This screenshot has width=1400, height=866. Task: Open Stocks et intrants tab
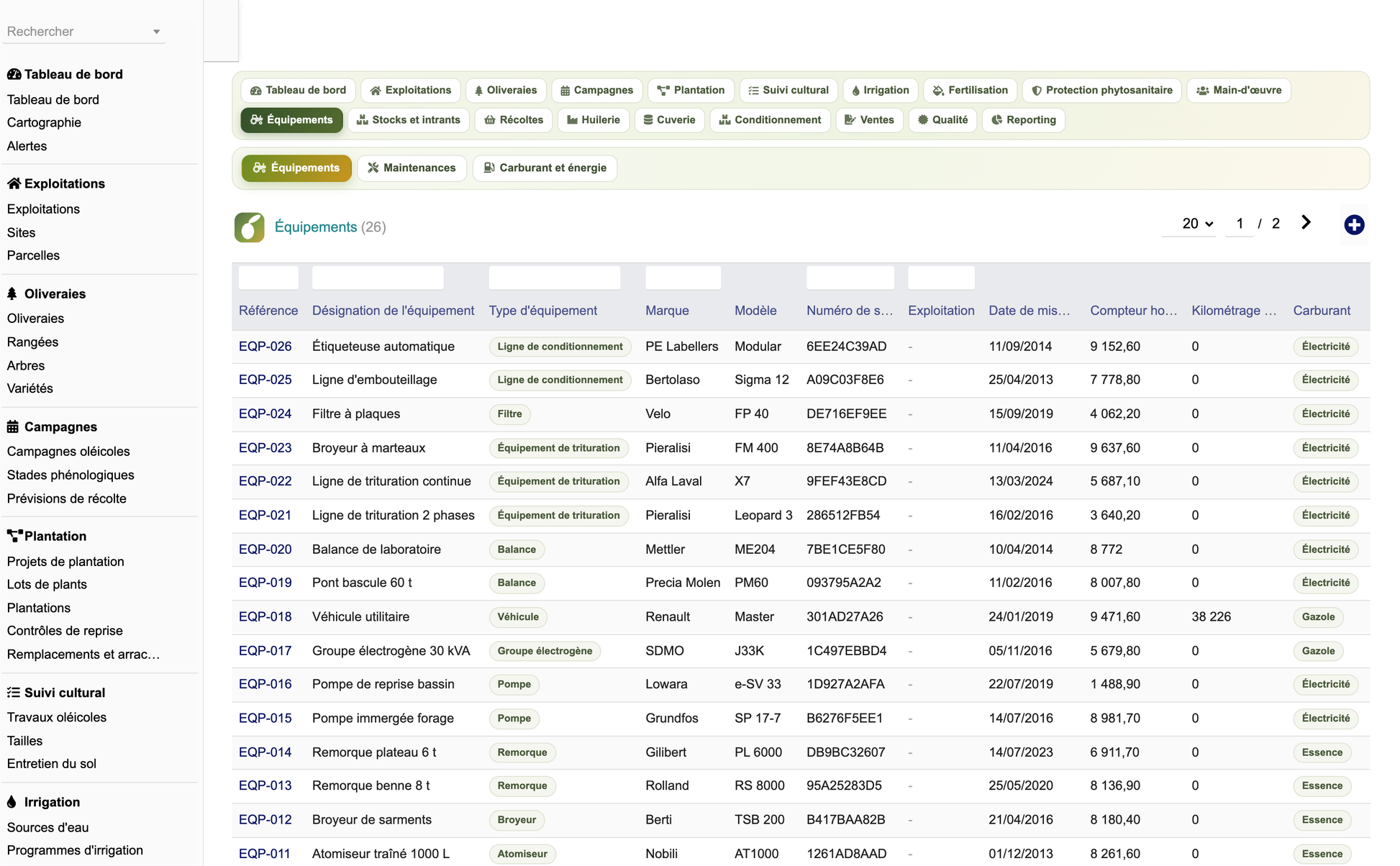[x=409, y=119]
